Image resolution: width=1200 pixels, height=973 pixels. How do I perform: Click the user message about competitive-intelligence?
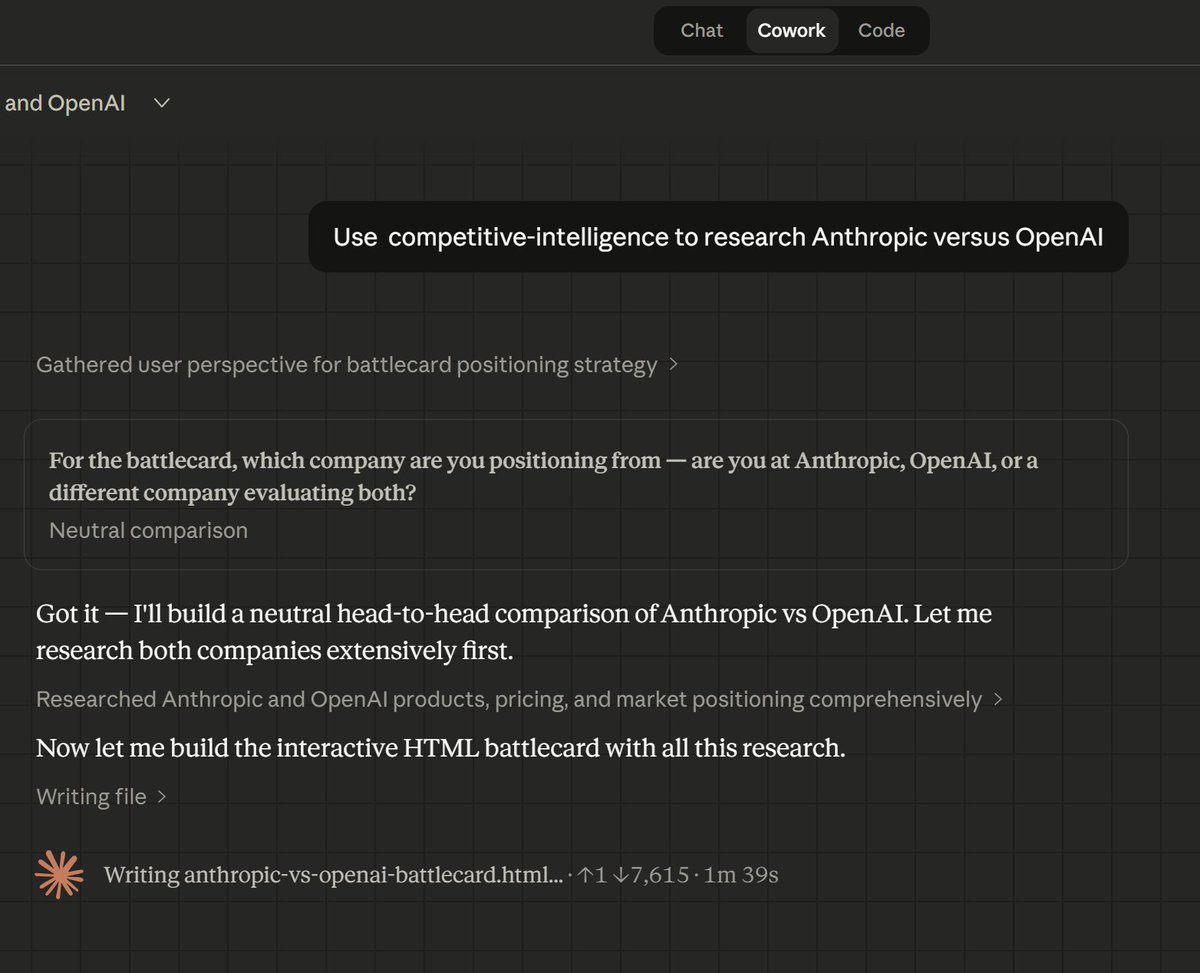click(718, 237)
